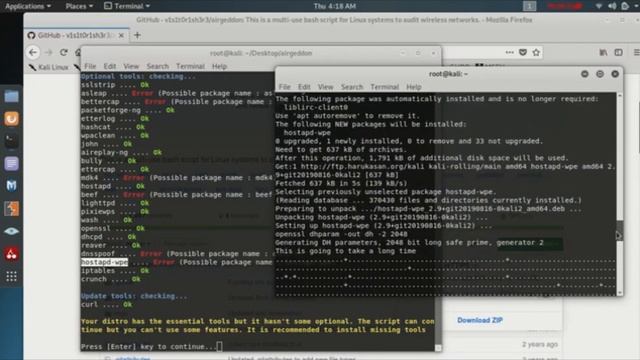Open Help menu in airgeddon terminal
Image resolution: width=640 pixels, height=360 pixels.
(x=219, y=67)
